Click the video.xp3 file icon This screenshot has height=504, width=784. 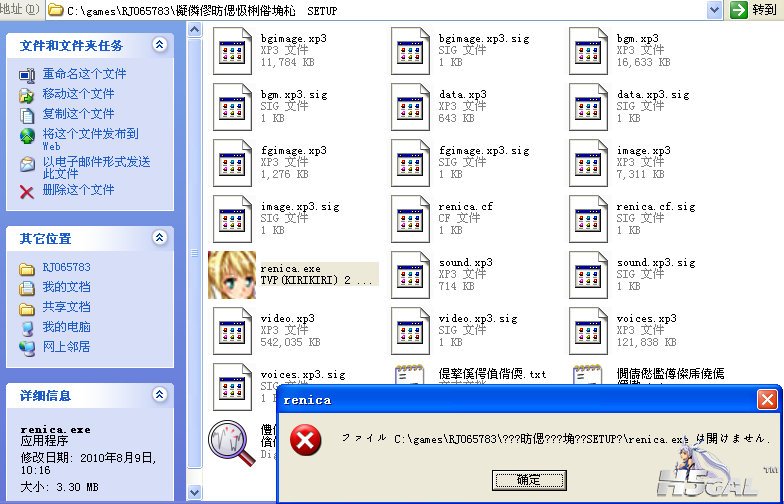click(233, 331)
